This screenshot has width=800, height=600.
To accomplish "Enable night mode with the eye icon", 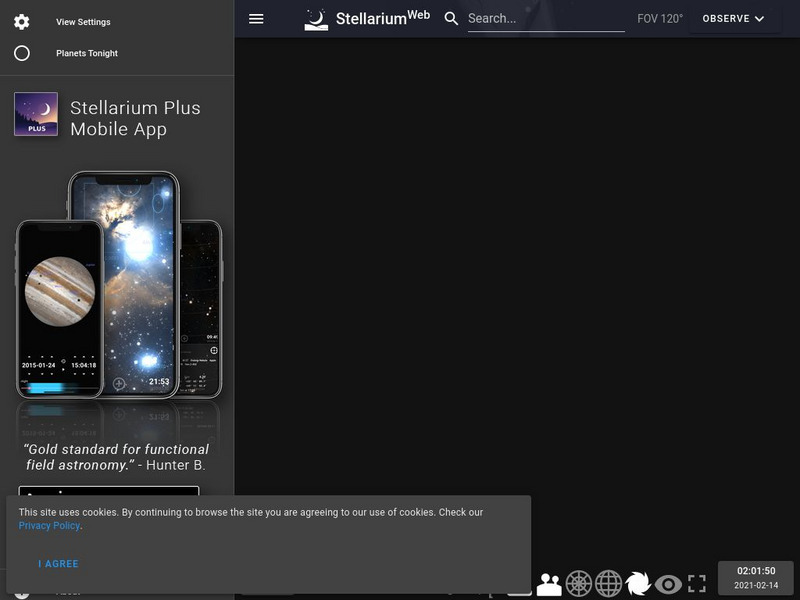I will pyautogui.click(x=668, y=583).
